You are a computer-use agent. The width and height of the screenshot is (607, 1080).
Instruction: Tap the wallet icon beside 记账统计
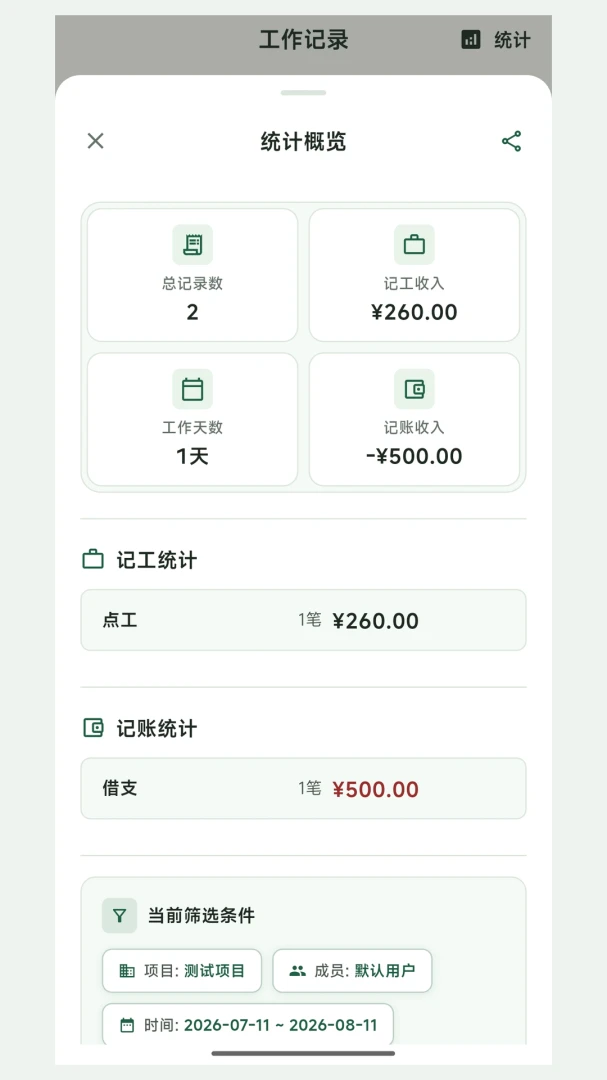pyautogui.click(x=93, y=727)
